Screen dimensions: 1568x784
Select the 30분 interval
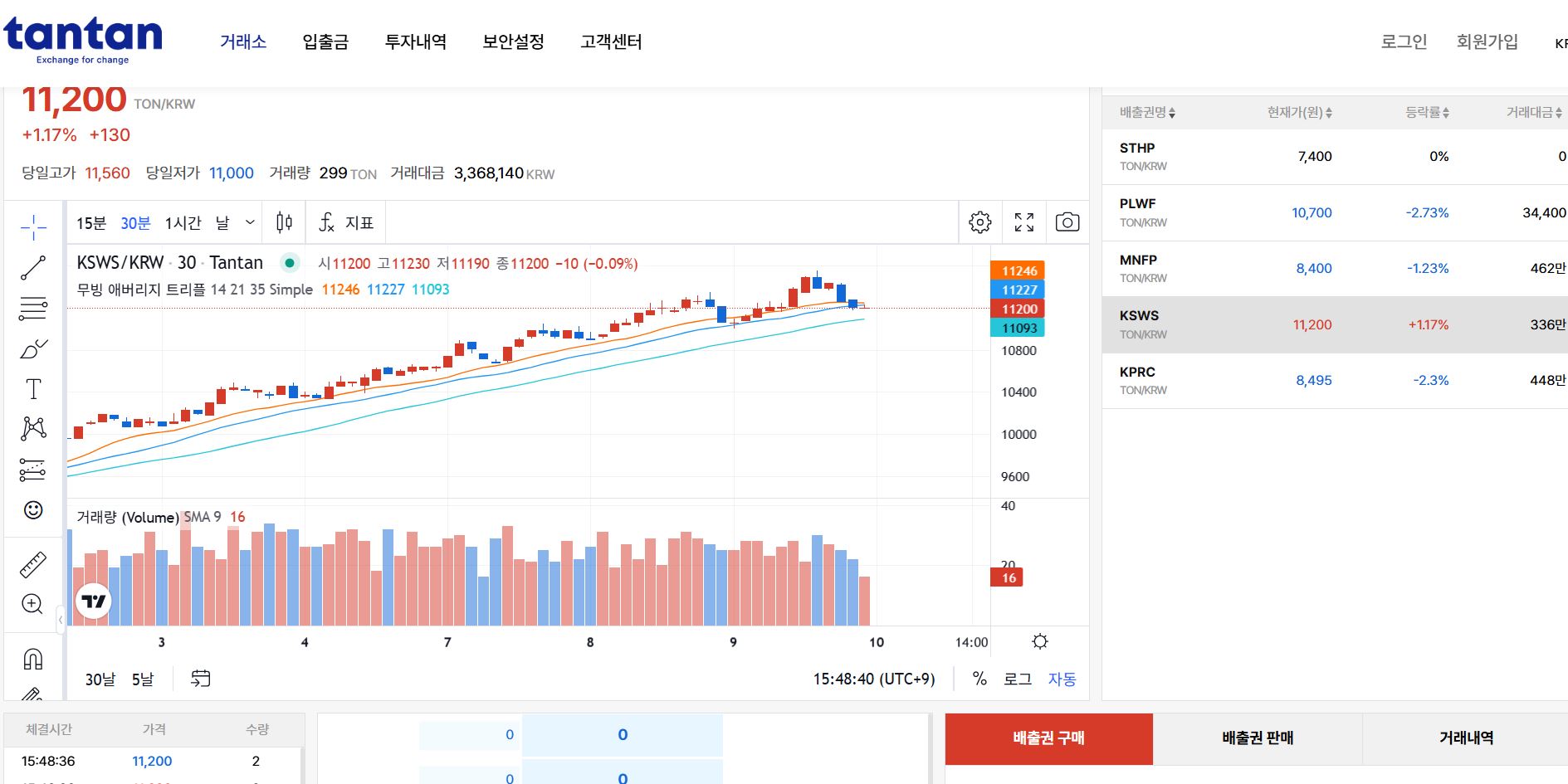pos(135,223)
